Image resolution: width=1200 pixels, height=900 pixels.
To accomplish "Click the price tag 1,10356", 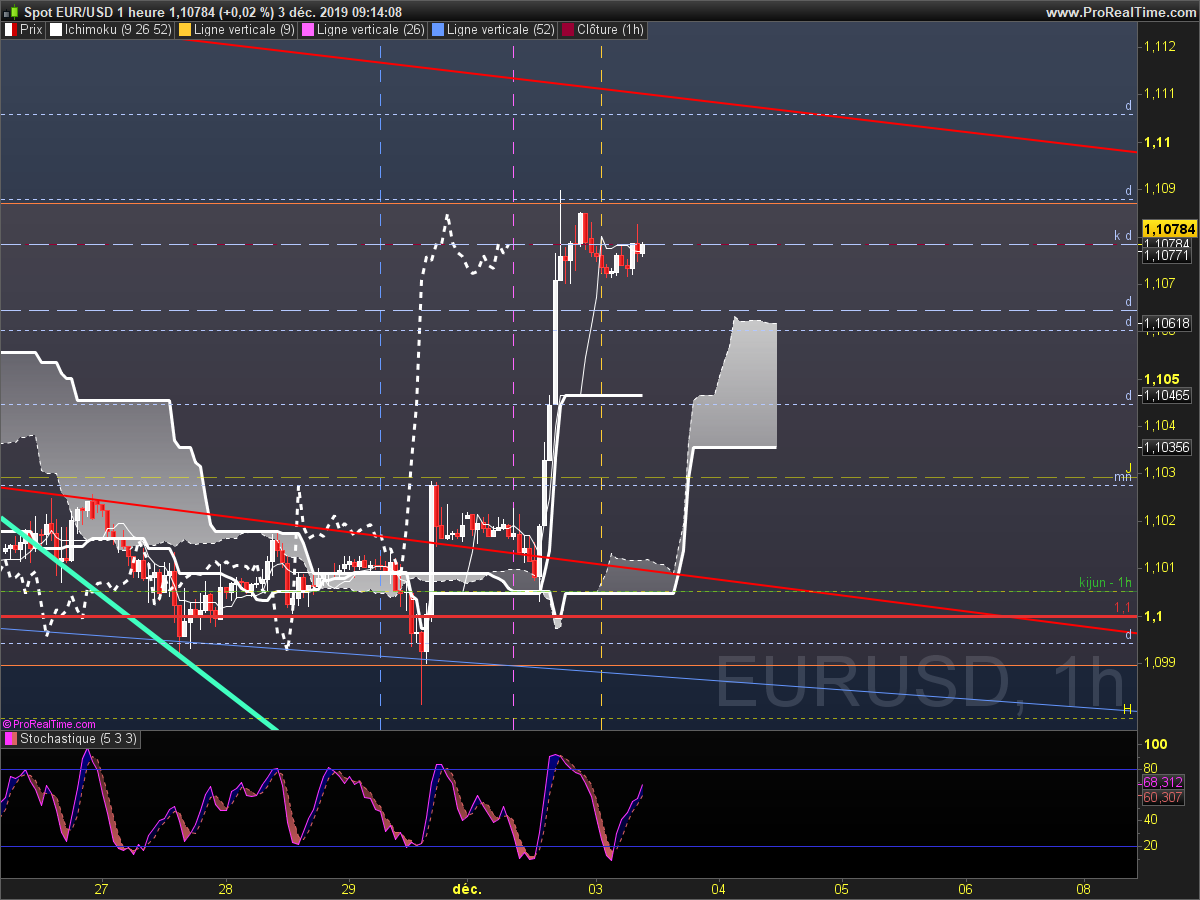I will pyautogui.click(x=1166, y=447).
